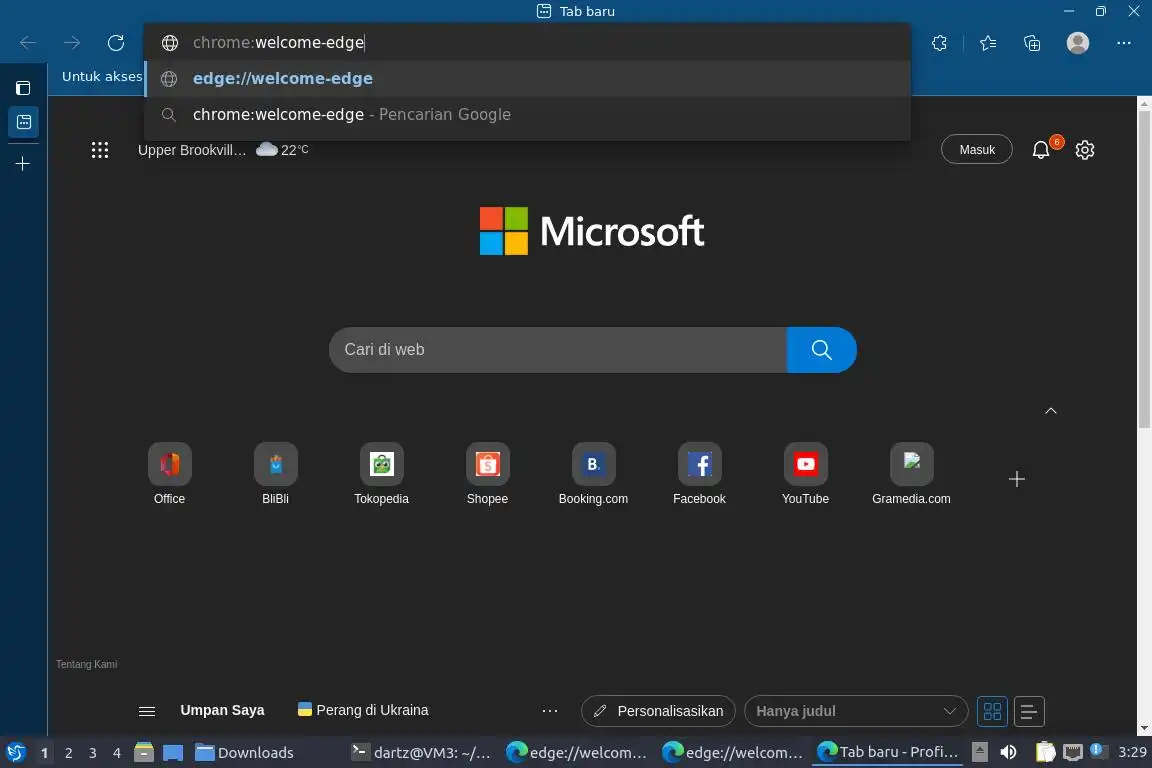Switch to workspace 2 in taskbar
1152x768 pixels.
pyautogui.click(x=68, y=753)
